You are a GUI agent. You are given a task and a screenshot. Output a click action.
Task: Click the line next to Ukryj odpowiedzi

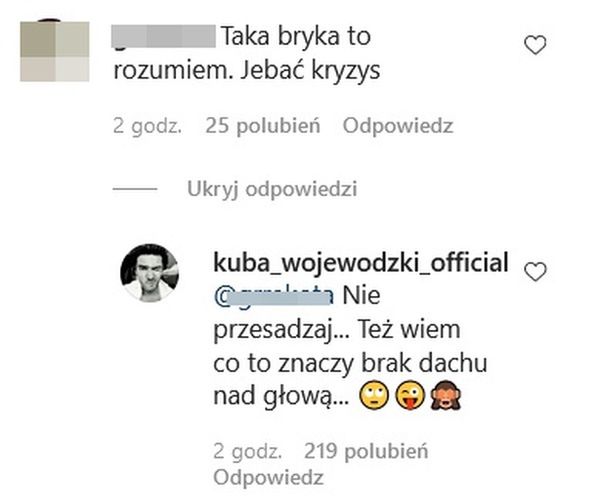pyautogui.click(x=135, y=189)
